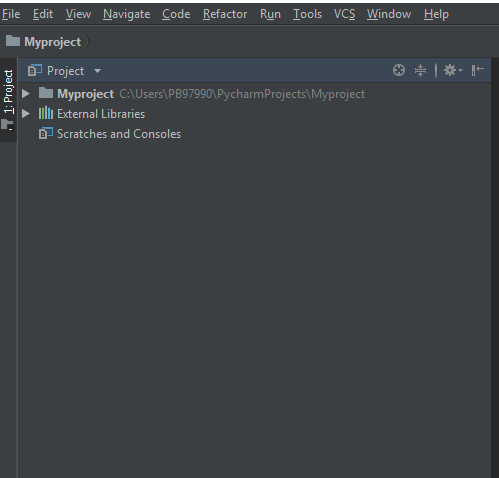Open the Navigate menu
The width and height of the screenshot is (499, 478).
click(x=126, y=14)
